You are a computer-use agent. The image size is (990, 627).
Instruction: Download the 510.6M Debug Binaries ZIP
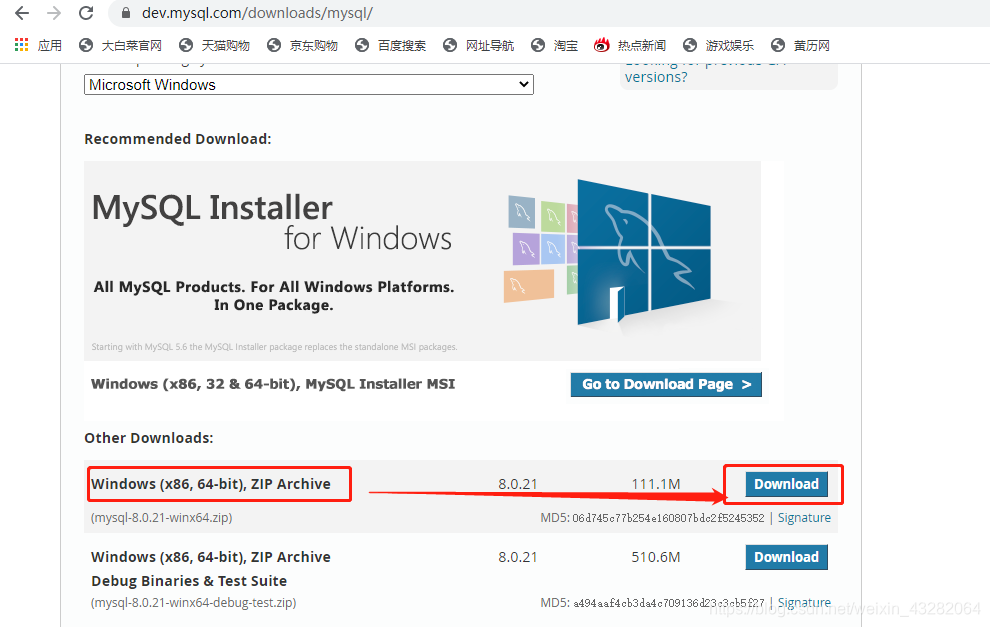pos(786,558)
